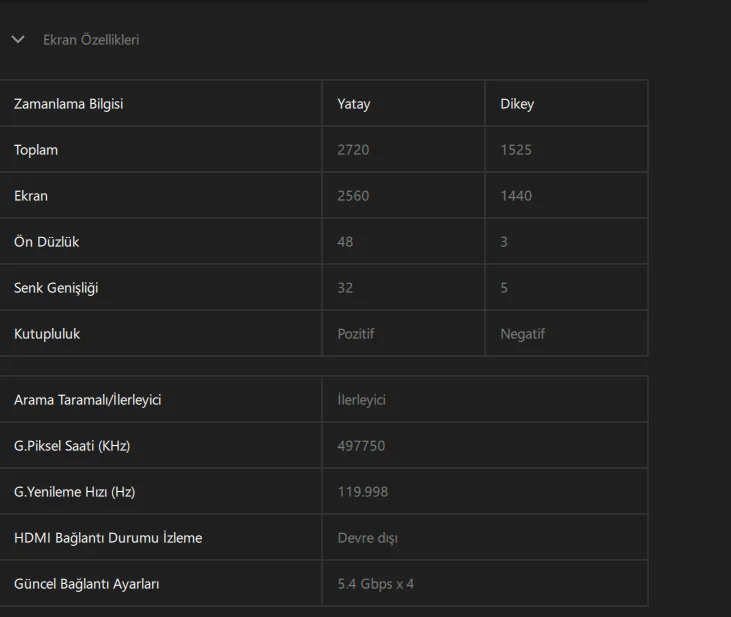Select the Pozitif polarity cell
The height and width of the screenshot is (617, 731).
click(356, 334)
